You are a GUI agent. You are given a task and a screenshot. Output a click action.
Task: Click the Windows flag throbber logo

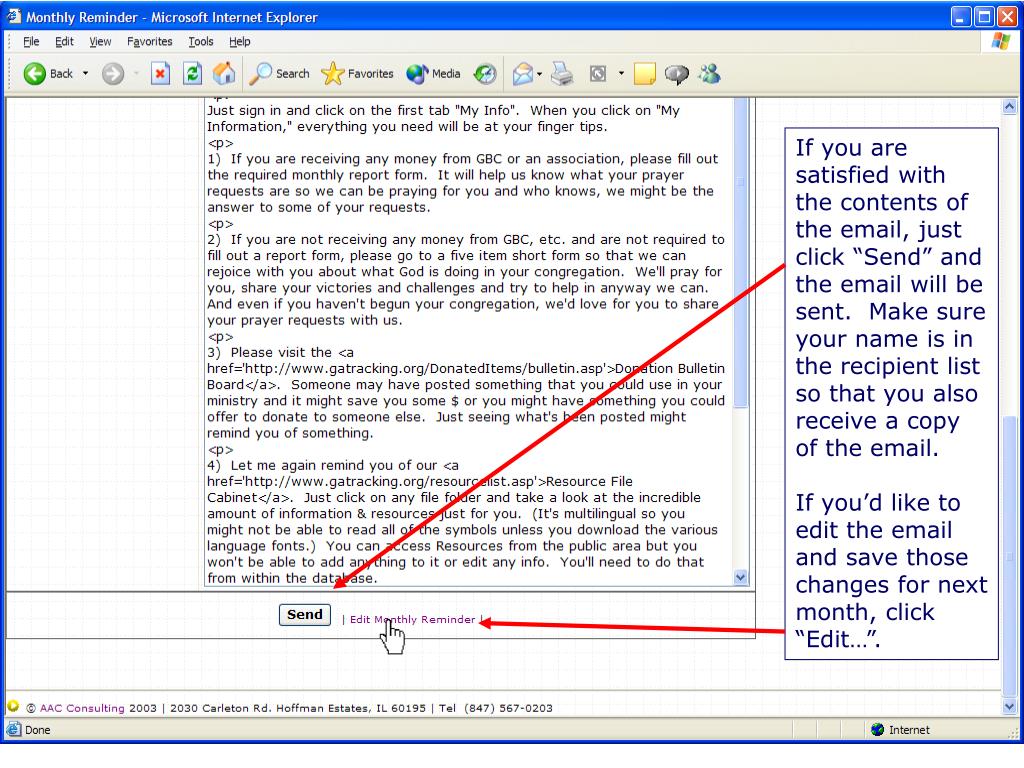coord(1000,41)
